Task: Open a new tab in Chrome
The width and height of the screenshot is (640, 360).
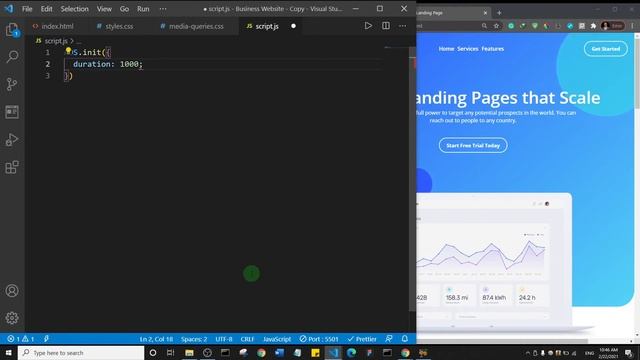Action: [x=499, y=13]
